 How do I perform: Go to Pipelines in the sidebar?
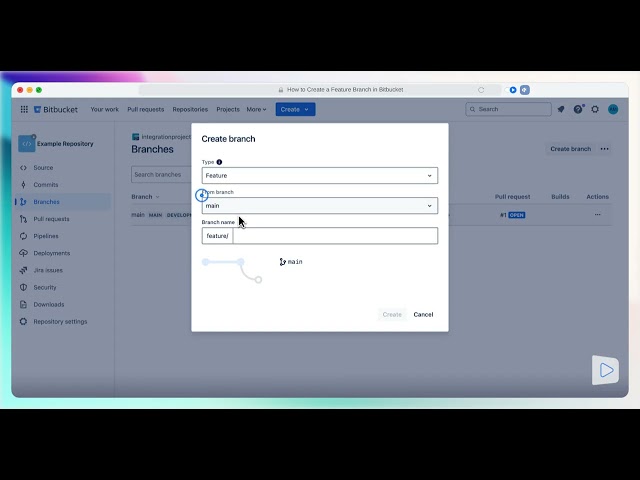click(46, 236)
